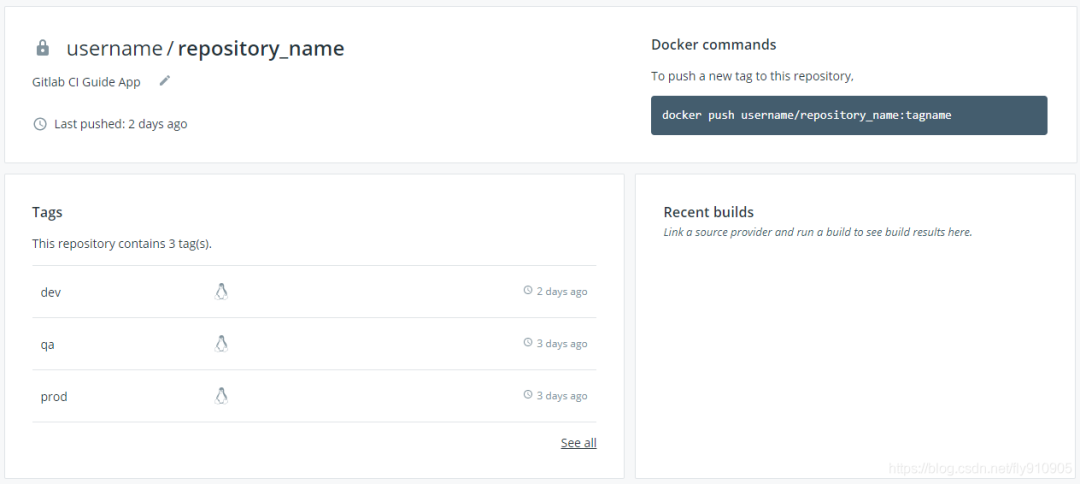
Task: Click the private repository lock icon
Action: pos(42,48)
